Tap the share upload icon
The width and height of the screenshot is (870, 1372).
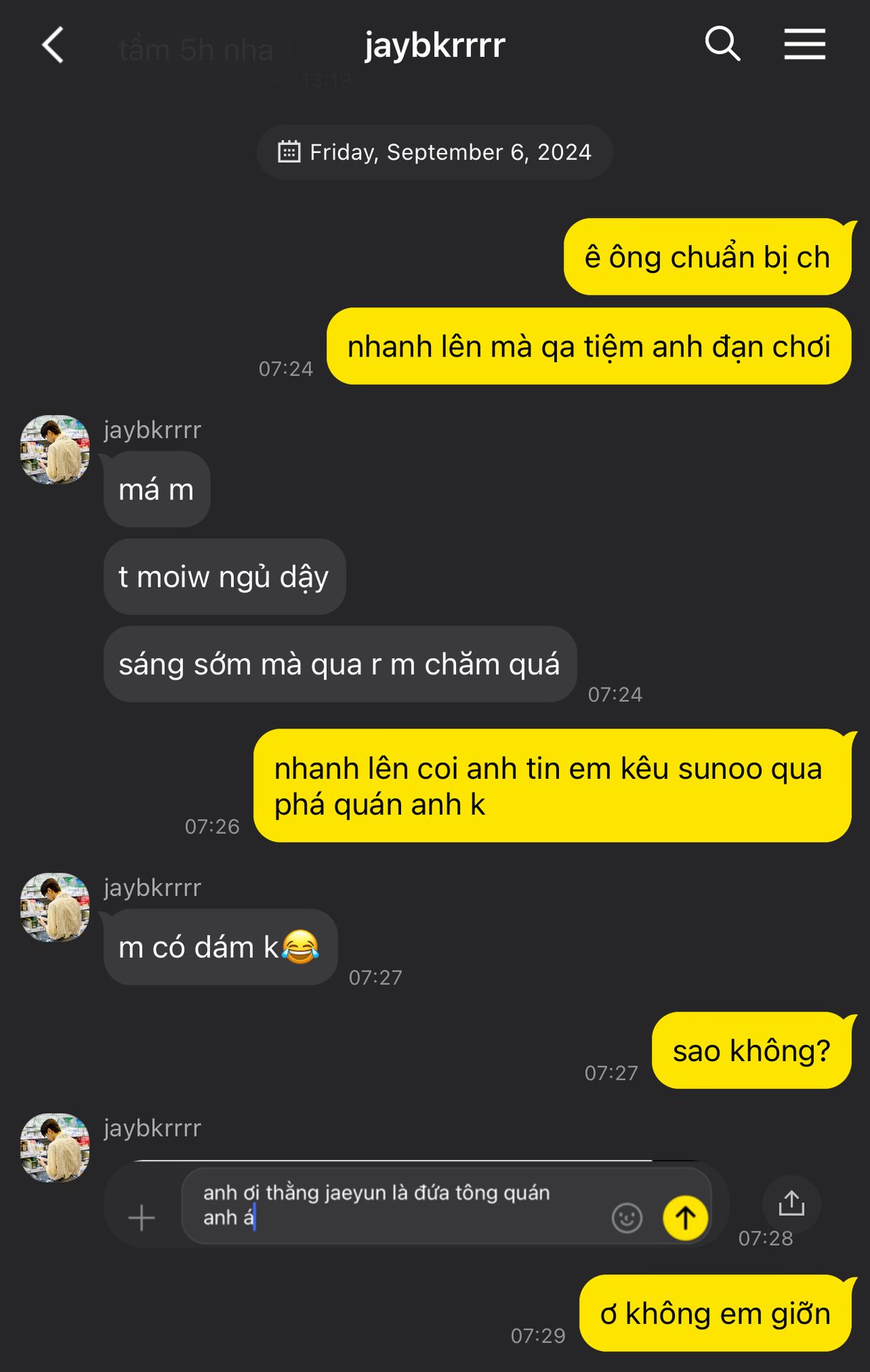pos(791,1203)
